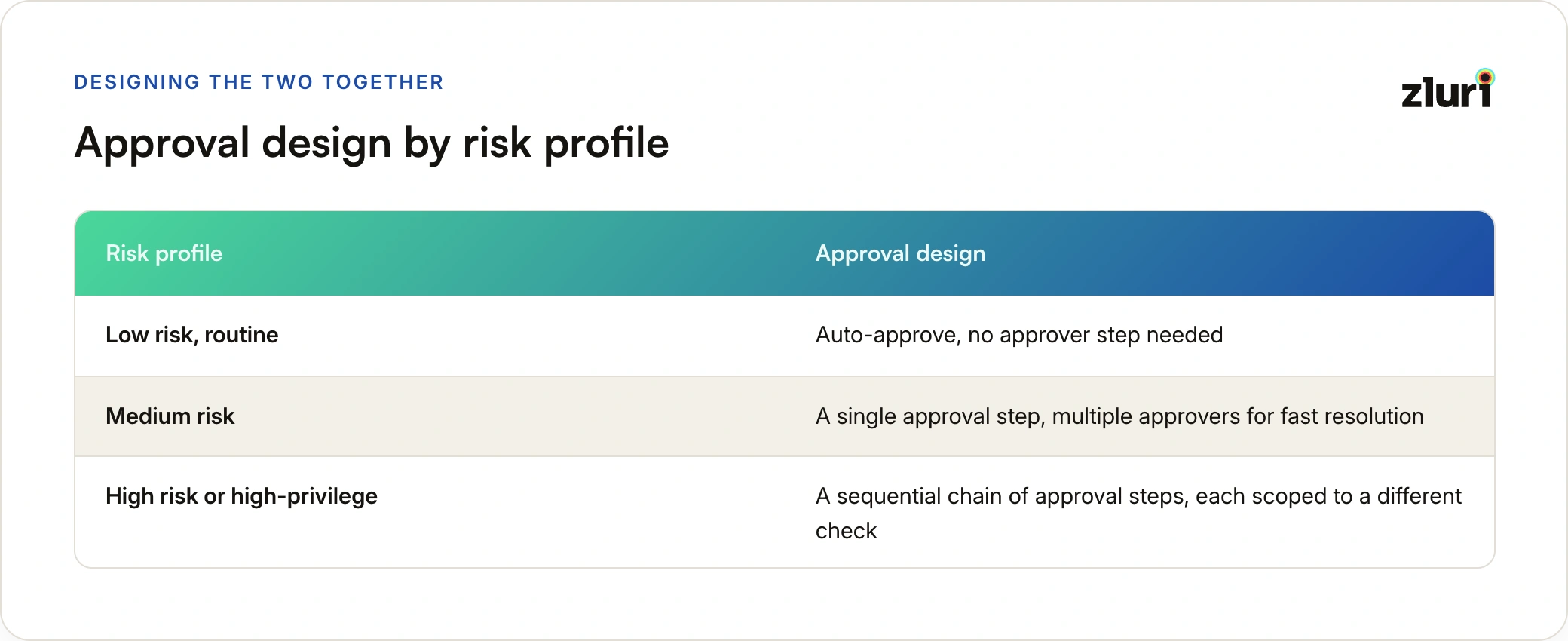Screen dimensions: 1568x641
Task: Click the Zluri logo
Action: point(1447,90)
